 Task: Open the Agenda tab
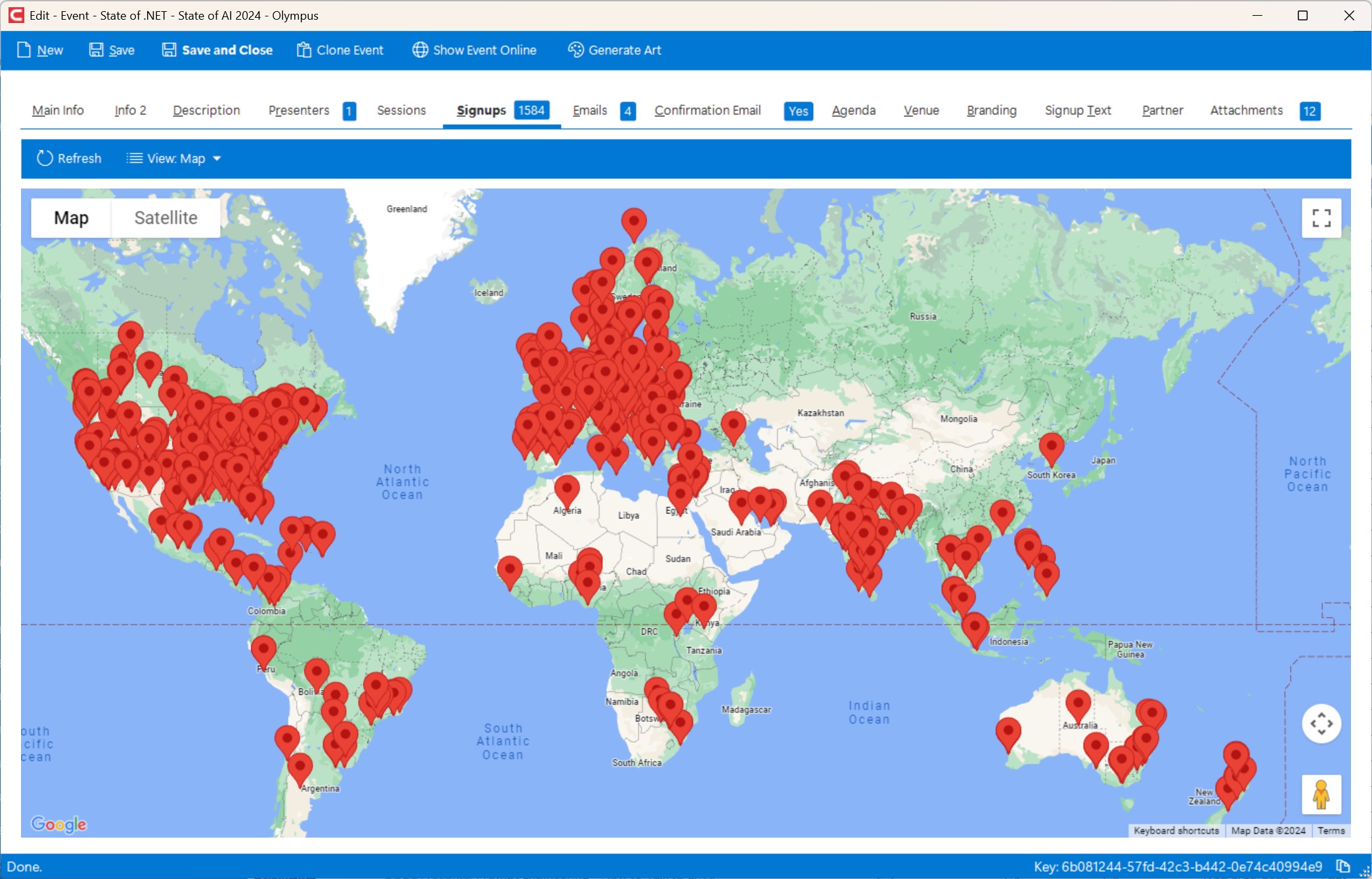[853, 110]
